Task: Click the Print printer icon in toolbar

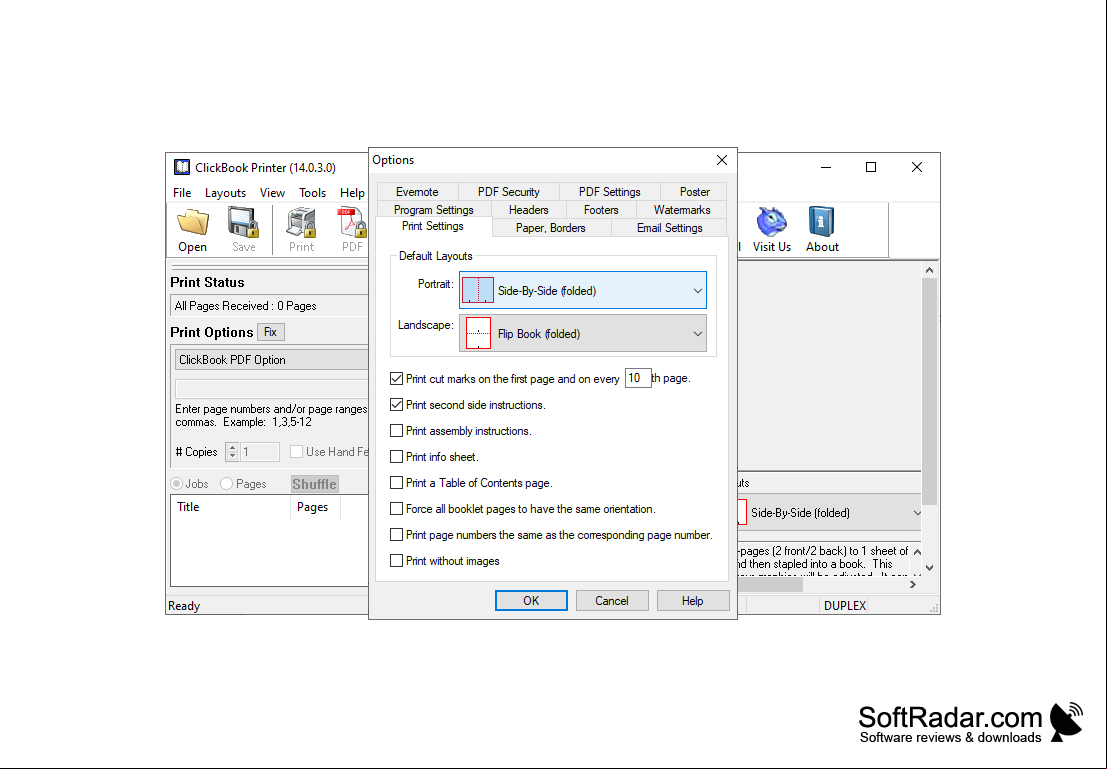Action: click(301, 222)
